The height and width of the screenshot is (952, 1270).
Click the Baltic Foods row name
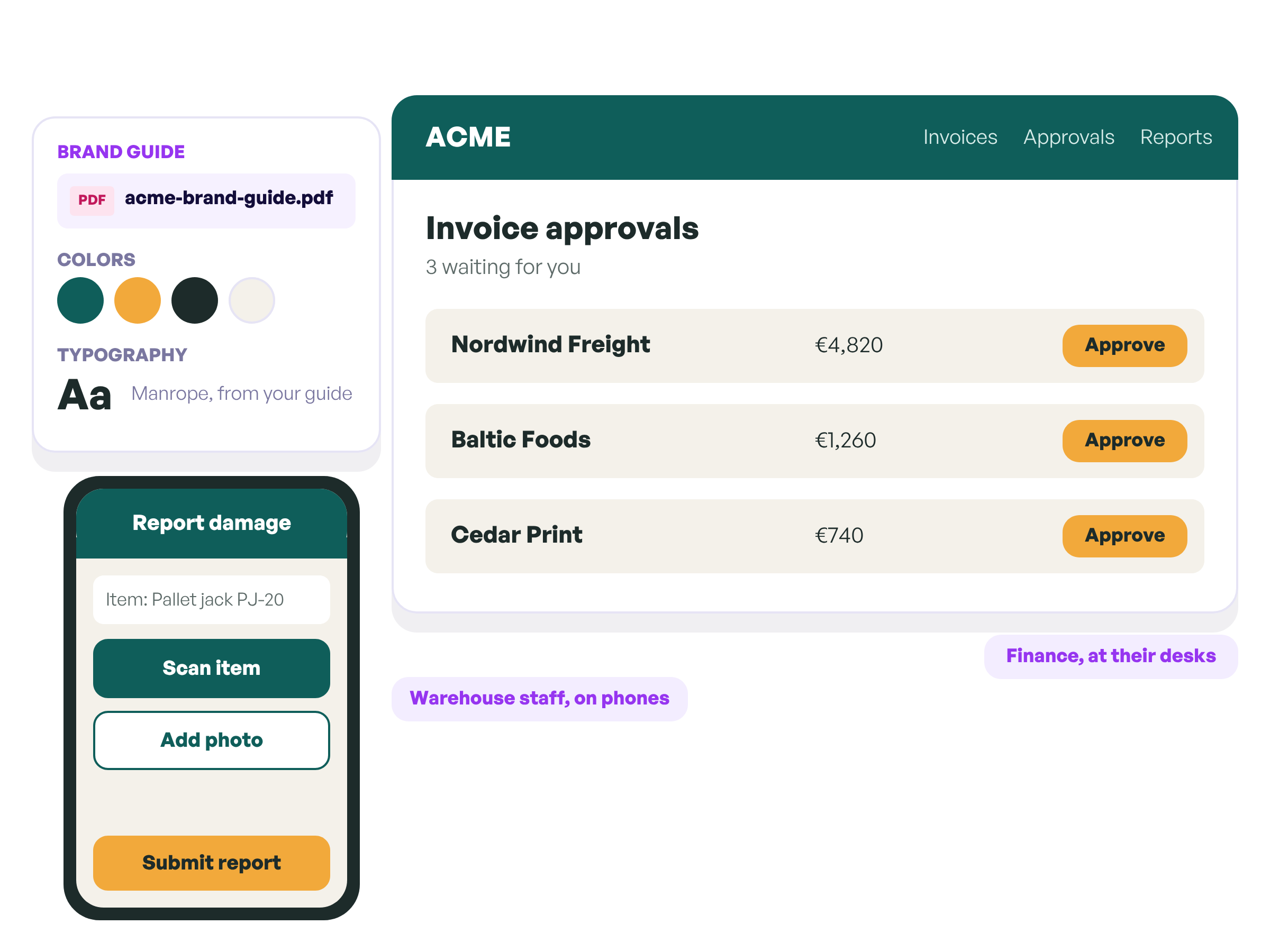tap(521, 440)
